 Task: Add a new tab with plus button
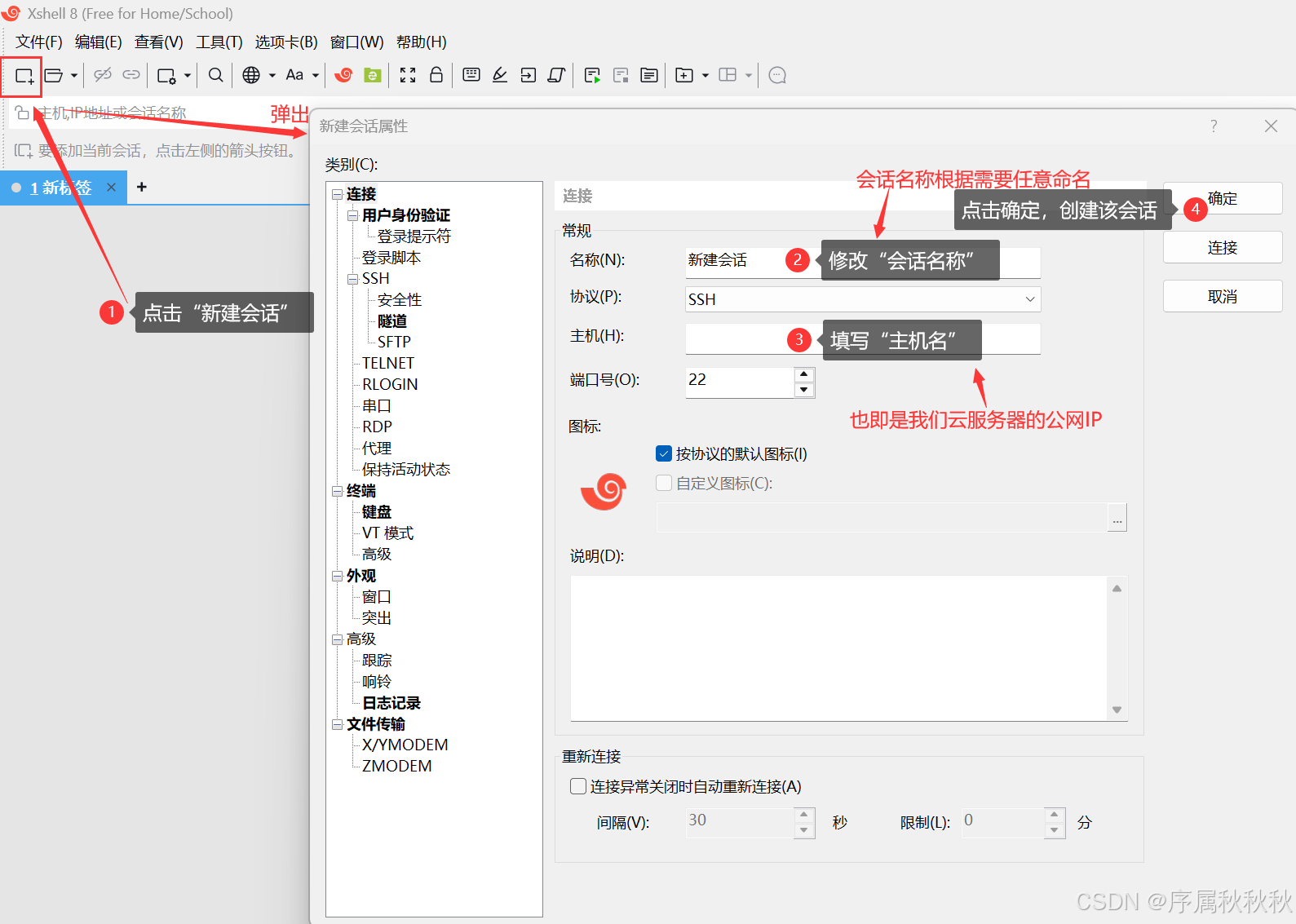pyautogui.click(x=142, y=187)
